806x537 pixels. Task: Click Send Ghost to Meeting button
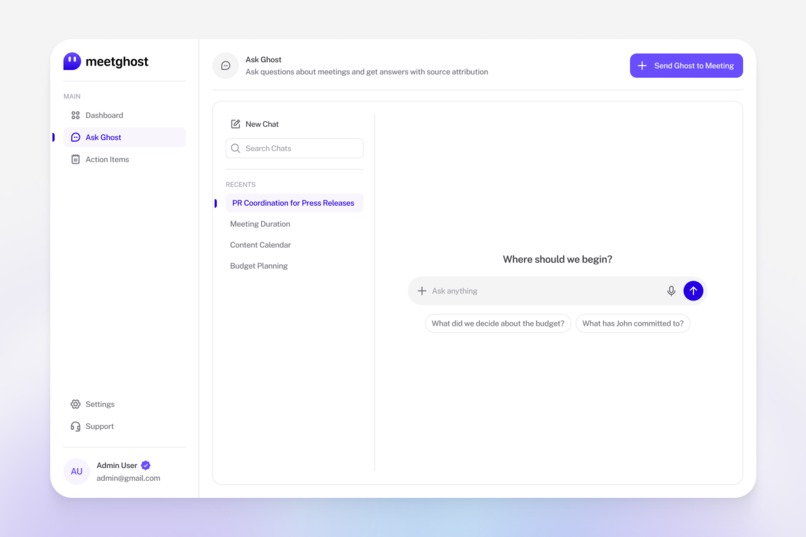[686, 66]
